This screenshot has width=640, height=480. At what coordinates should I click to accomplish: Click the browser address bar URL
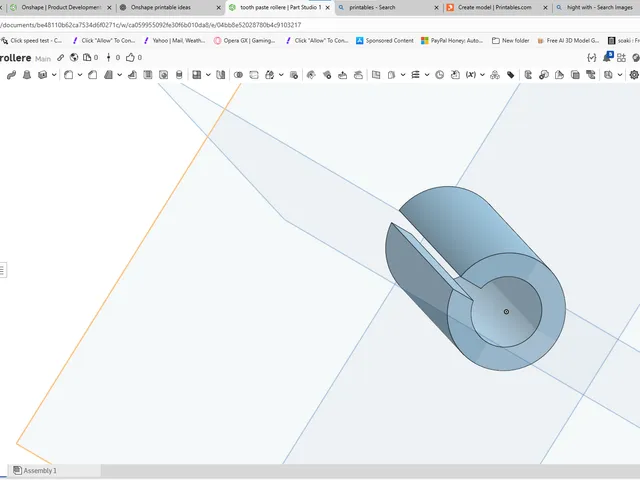tap(151, 25)
